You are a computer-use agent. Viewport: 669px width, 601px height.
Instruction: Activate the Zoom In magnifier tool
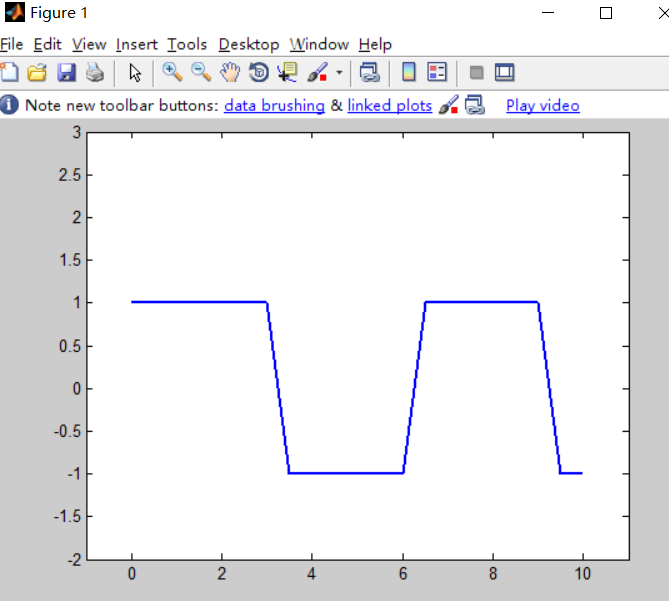tap(172, 72)
